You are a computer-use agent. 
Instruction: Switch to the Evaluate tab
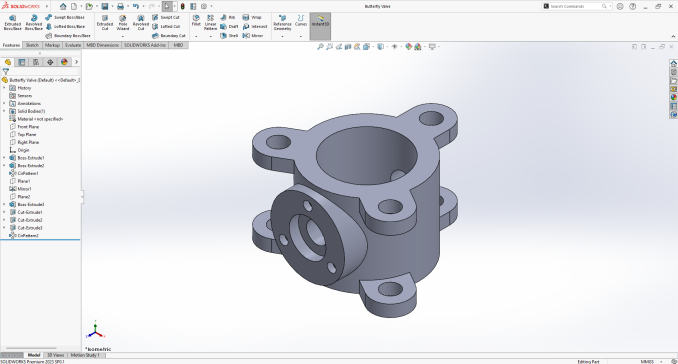point(73,45)
